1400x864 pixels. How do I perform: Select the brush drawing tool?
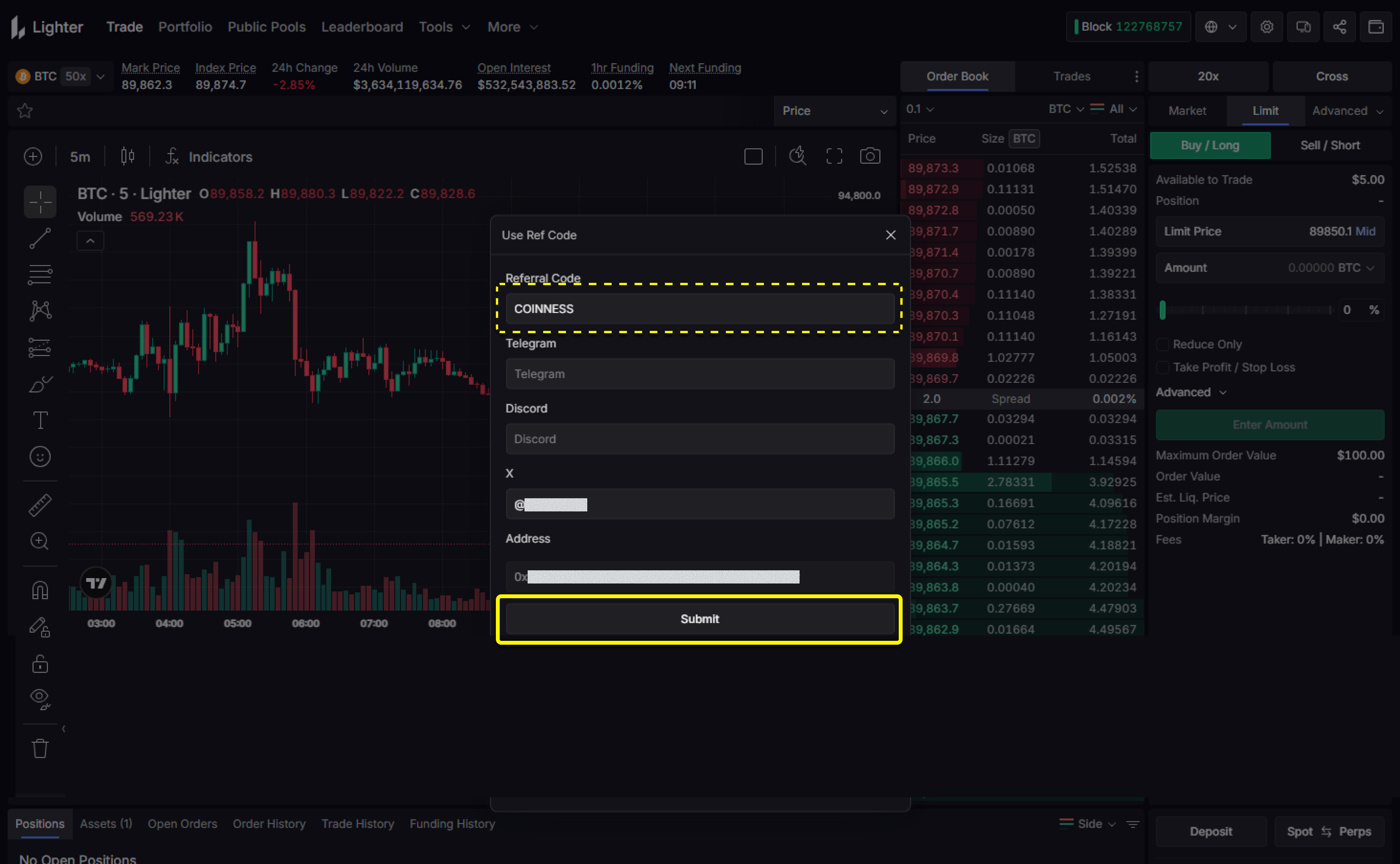40,384
